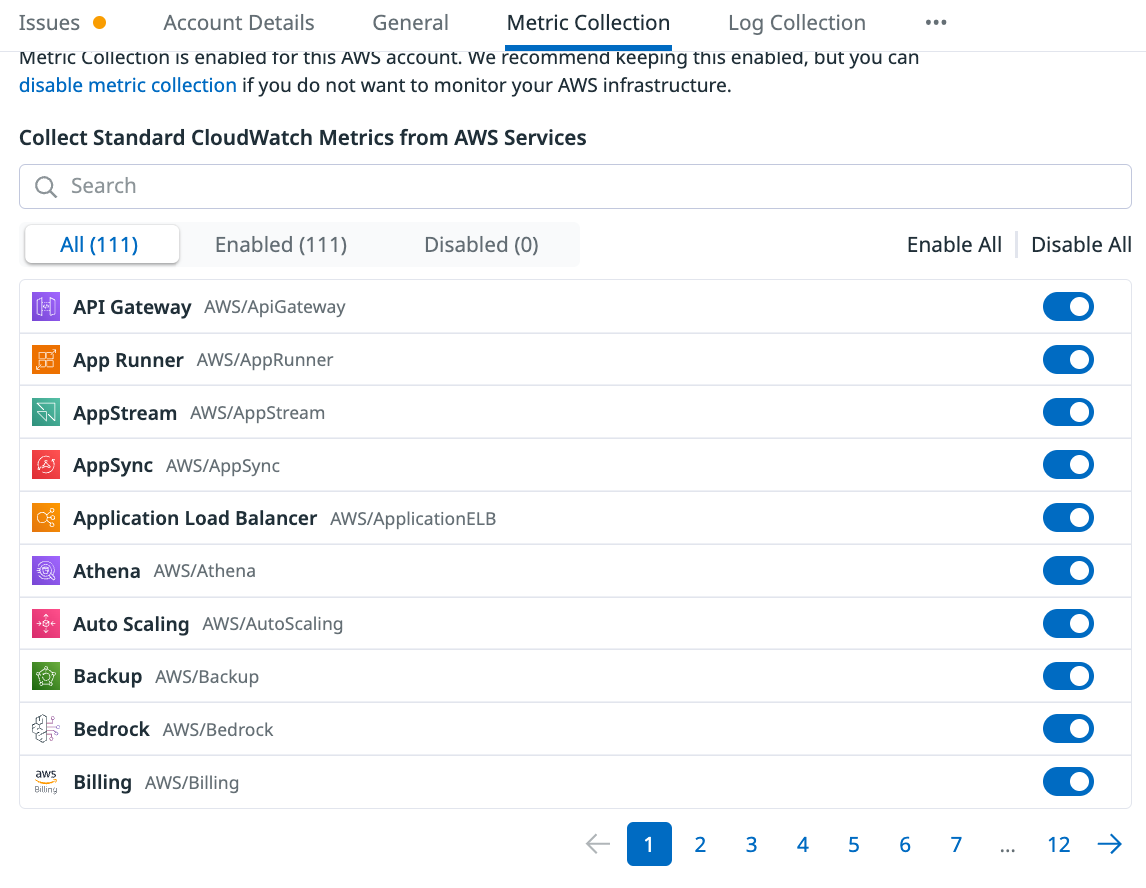Go to page 6
Screen dimensions: 1146x888
coord(905,844)
